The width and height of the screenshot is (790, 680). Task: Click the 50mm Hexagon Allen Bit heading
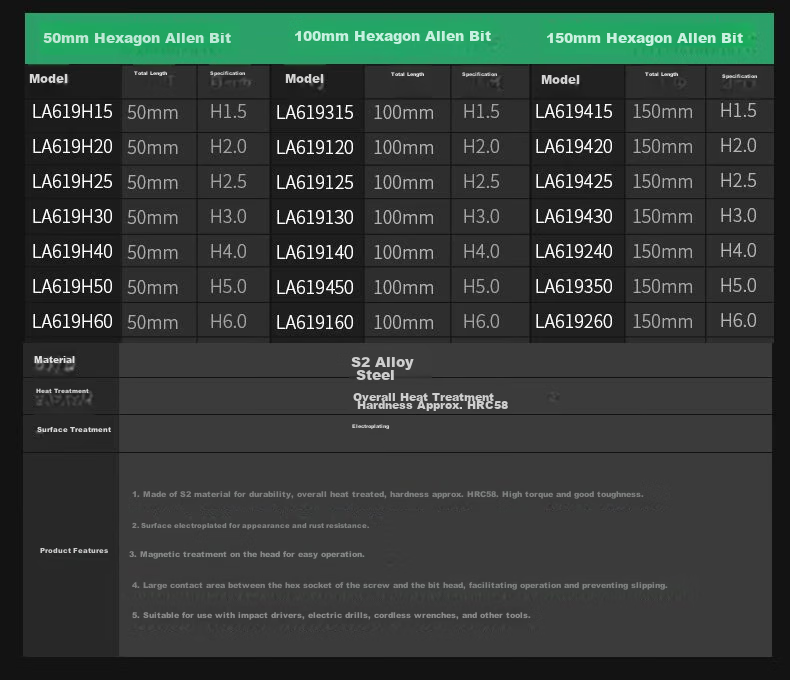click(137, 38)
